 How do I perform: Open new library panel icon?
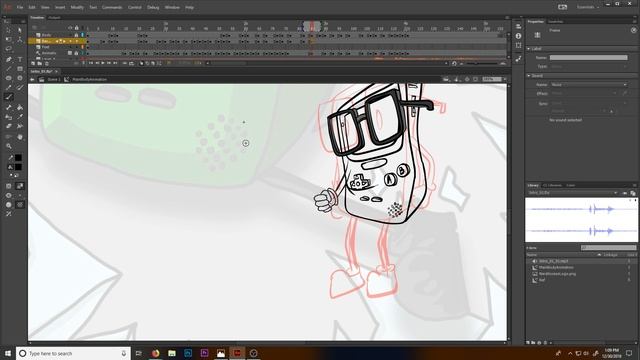633,193
